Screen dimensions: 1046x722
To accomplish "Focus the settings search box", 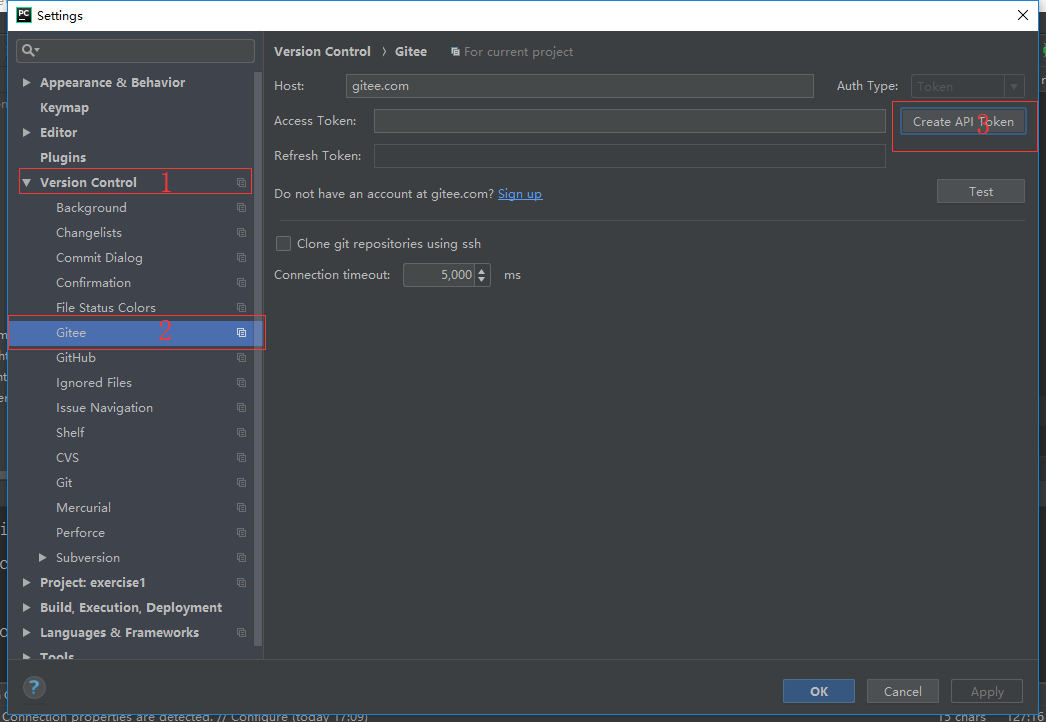I will coord(135,51).
